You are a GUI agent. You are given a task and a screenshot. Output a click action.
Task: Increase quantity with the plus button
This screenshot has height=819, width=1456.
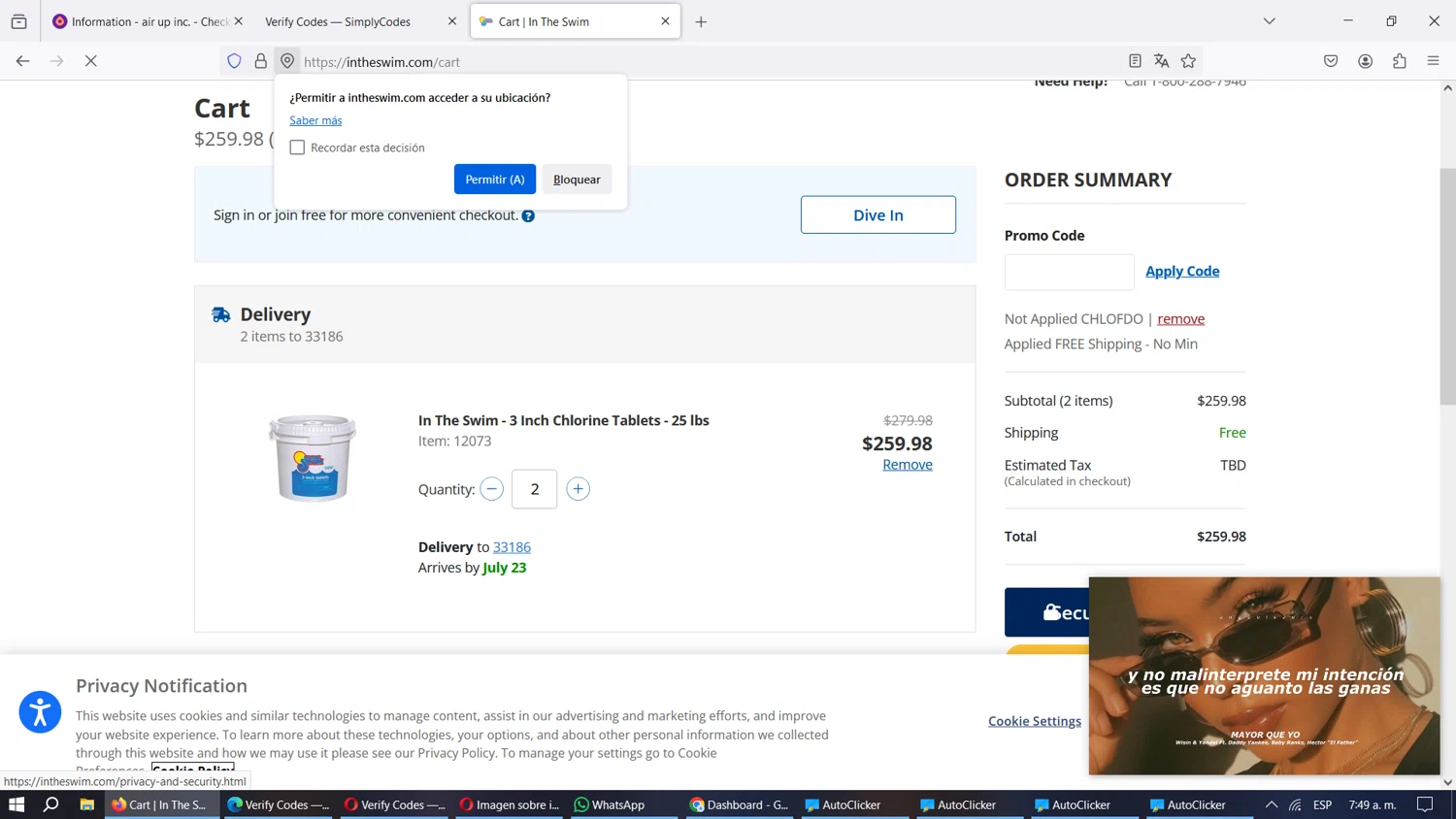tap(578, 489)
